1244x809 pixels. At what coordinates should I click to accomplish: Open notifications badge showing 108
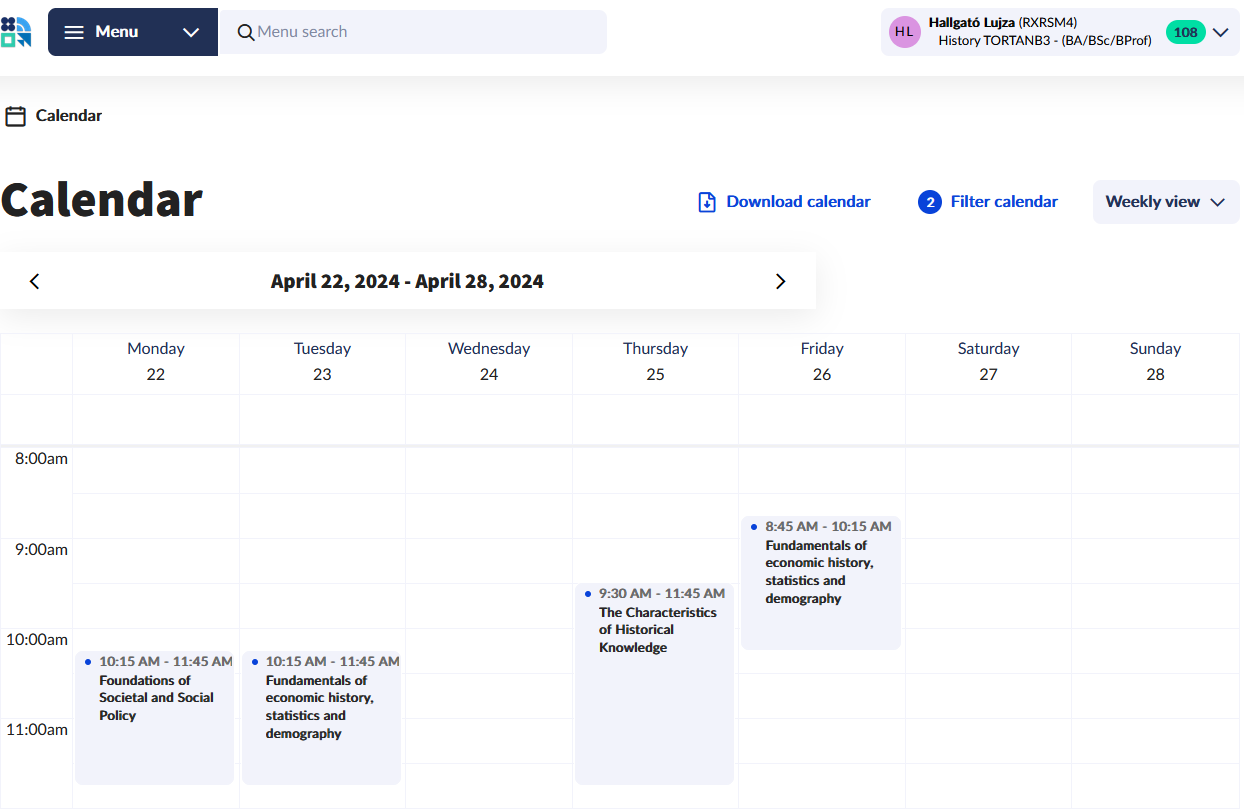1185,32
